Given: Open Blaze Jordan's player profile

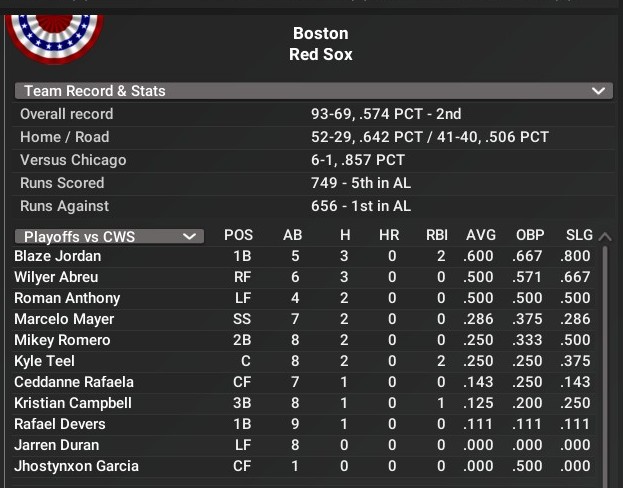Looking at the screenshot, I should coord(58,256).
